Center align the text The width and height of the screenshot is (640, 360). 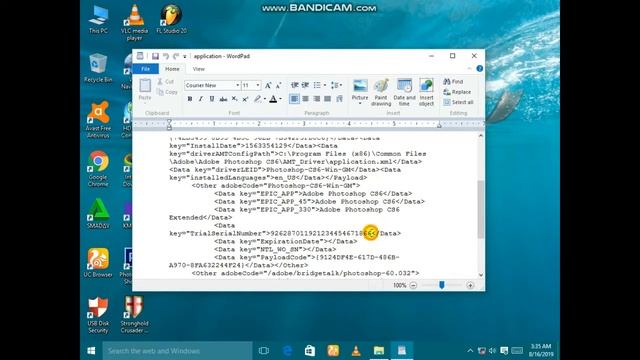(x=305, y=99)
